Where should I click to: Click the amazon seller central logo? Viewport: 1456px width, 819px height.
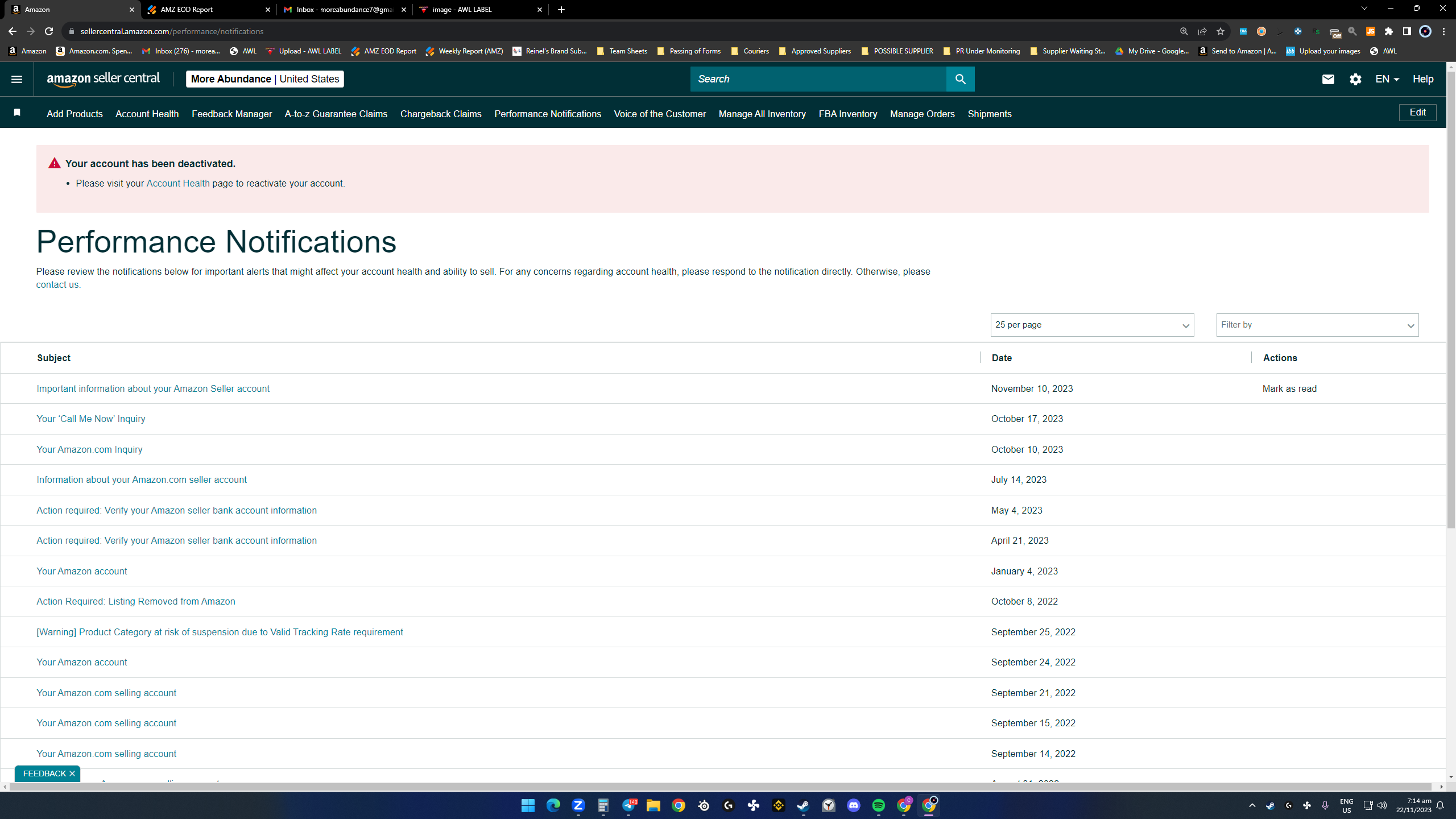[x=103, y=79]
